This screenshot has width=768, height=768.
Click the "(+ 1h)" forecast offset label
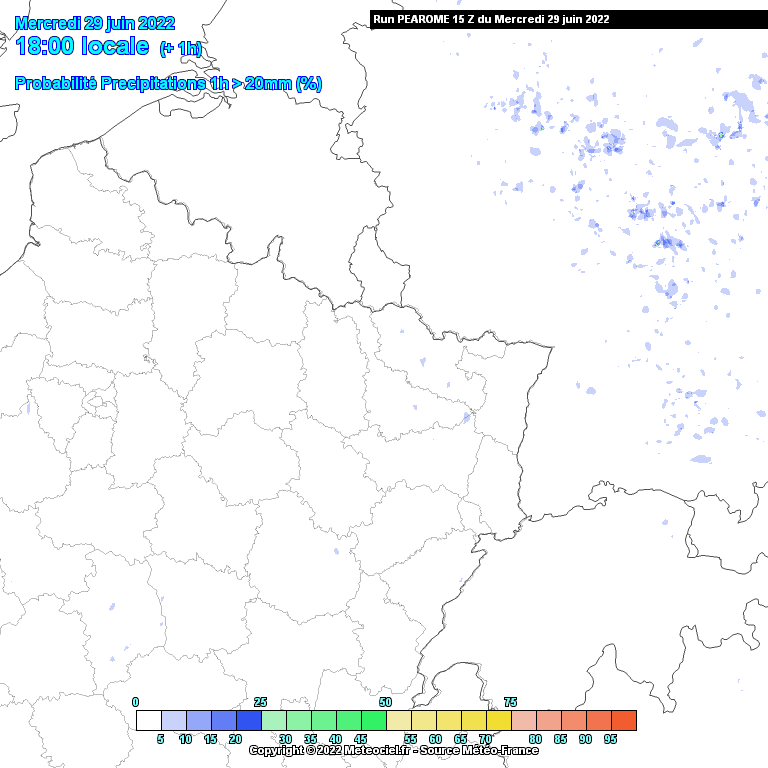pos(181,49)
